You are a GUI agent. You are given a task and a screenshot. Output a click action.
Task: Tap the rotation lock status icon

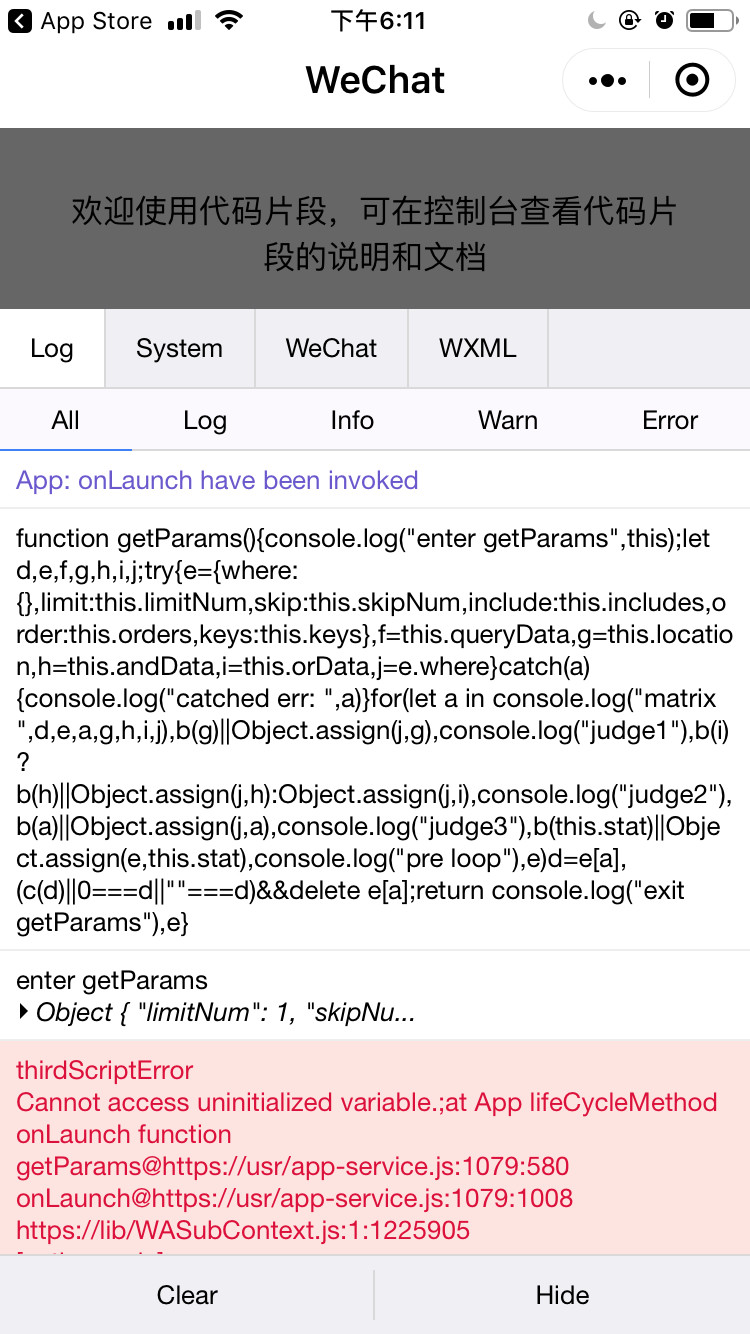click(x=629, y=20)
